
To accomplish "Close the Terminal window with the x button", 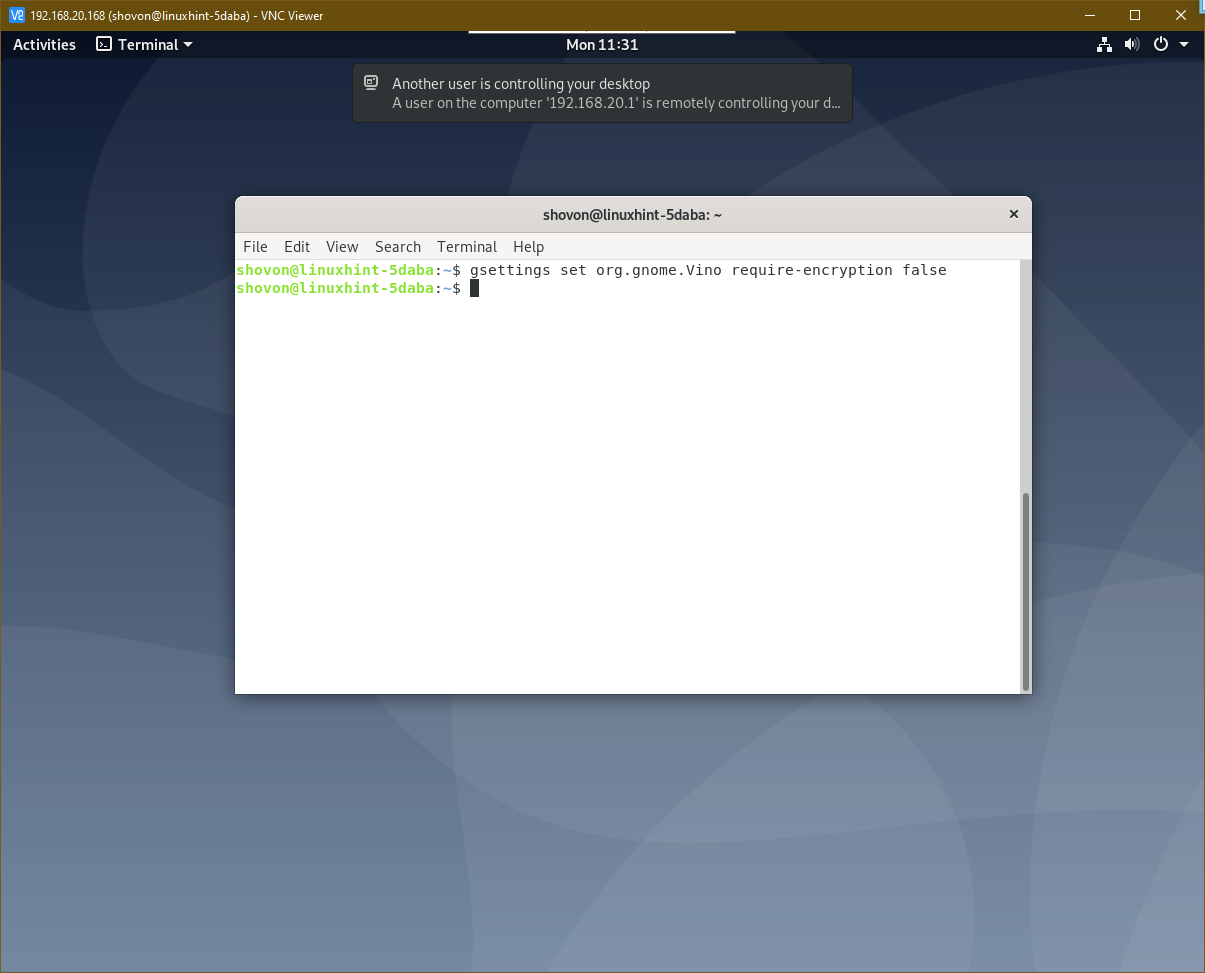I will (1013, 214).
